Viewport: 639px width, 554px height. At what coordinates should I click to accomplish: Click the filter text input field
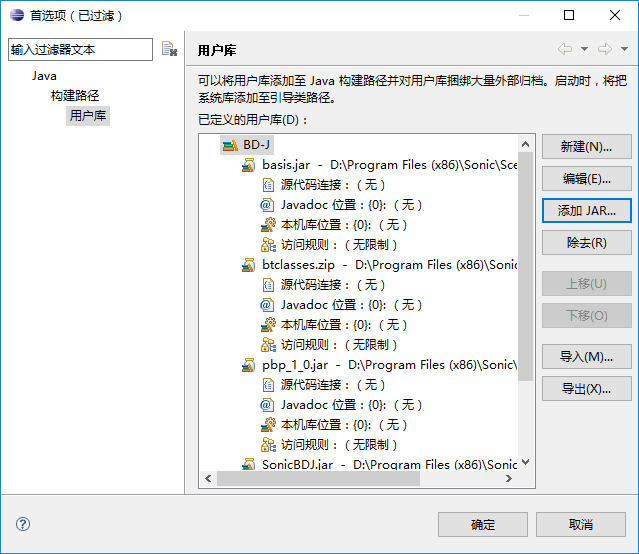tap(80, 50)
